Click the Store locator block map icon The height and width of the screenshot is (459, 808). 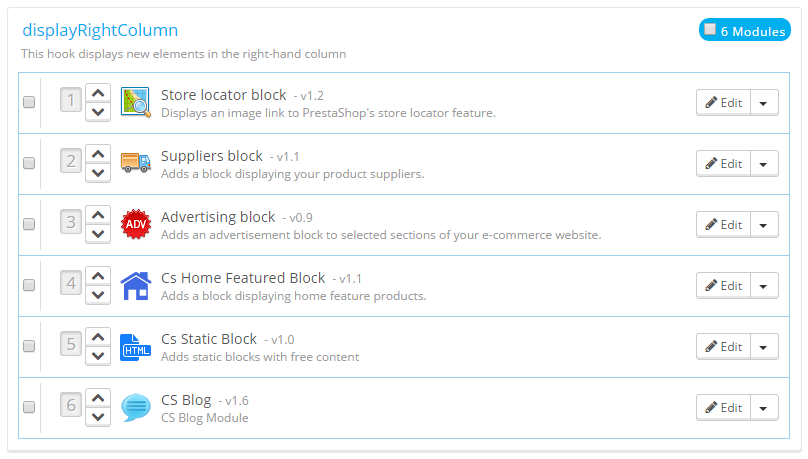[135, 102]
